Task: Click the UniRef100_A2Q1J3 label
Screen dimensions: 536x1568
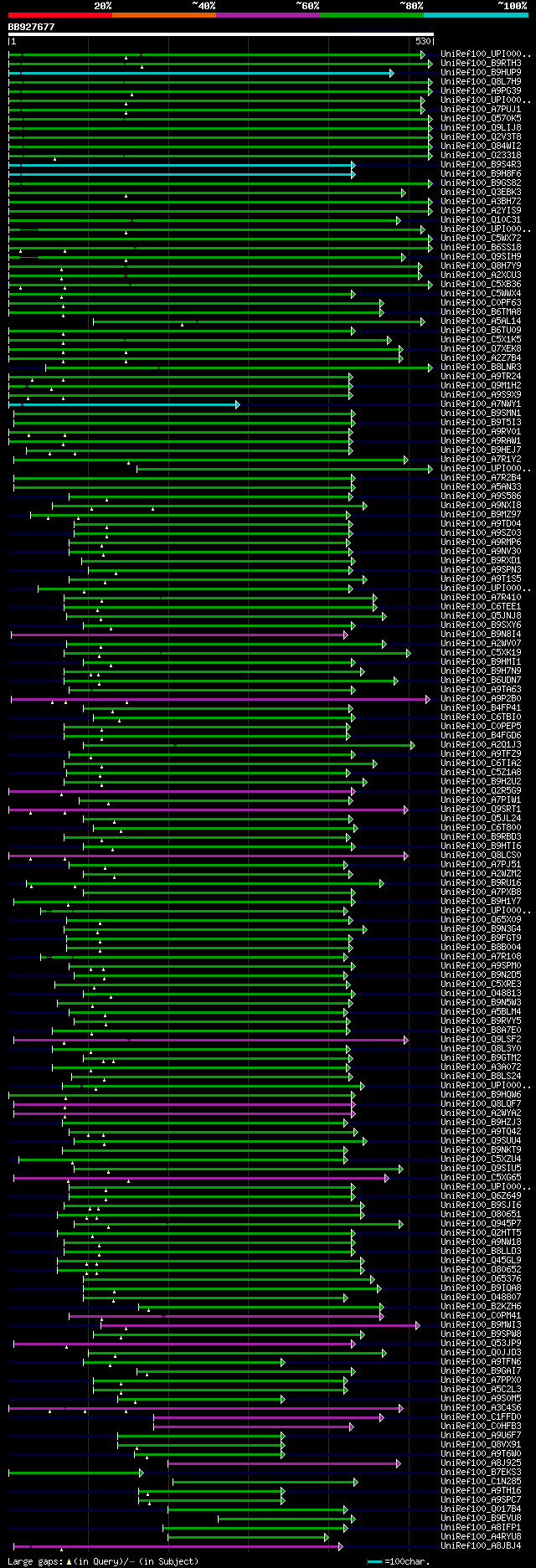Action: (481, 744)
